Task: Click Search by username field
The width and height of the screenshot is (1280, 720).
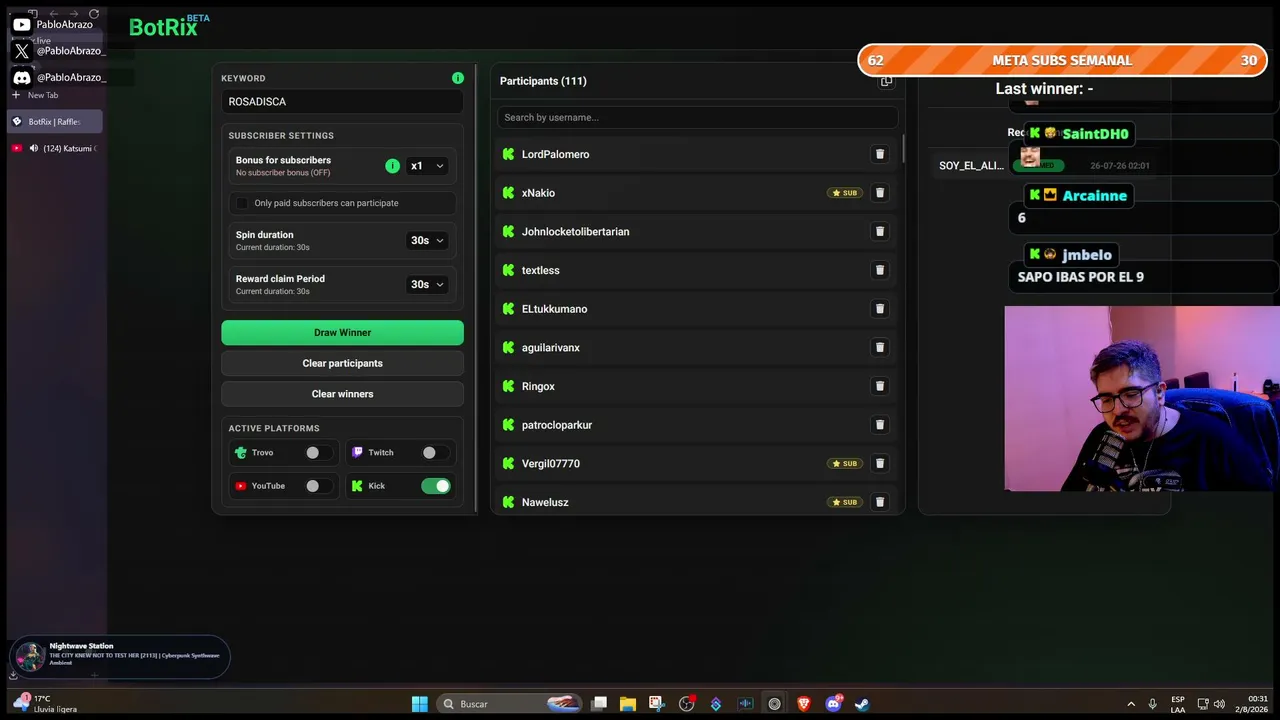Action: pos(697,117)
